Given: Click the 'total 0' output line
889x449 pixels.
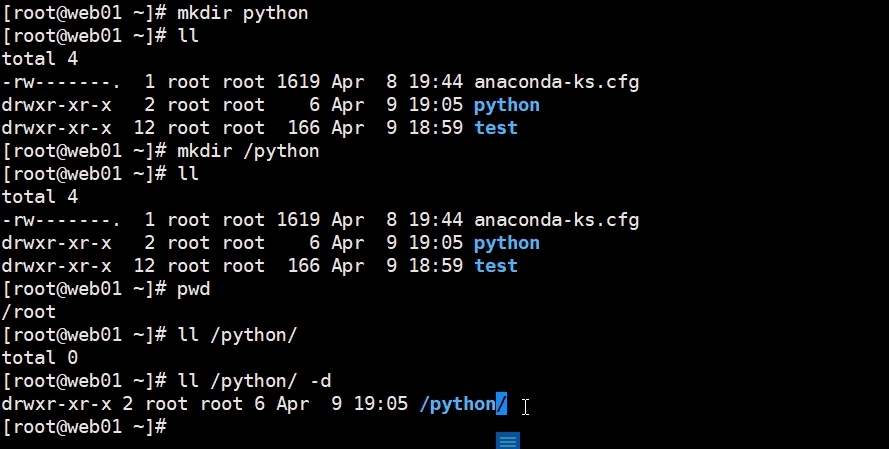Looking at the screenshot, I should [x=40, y=358].
